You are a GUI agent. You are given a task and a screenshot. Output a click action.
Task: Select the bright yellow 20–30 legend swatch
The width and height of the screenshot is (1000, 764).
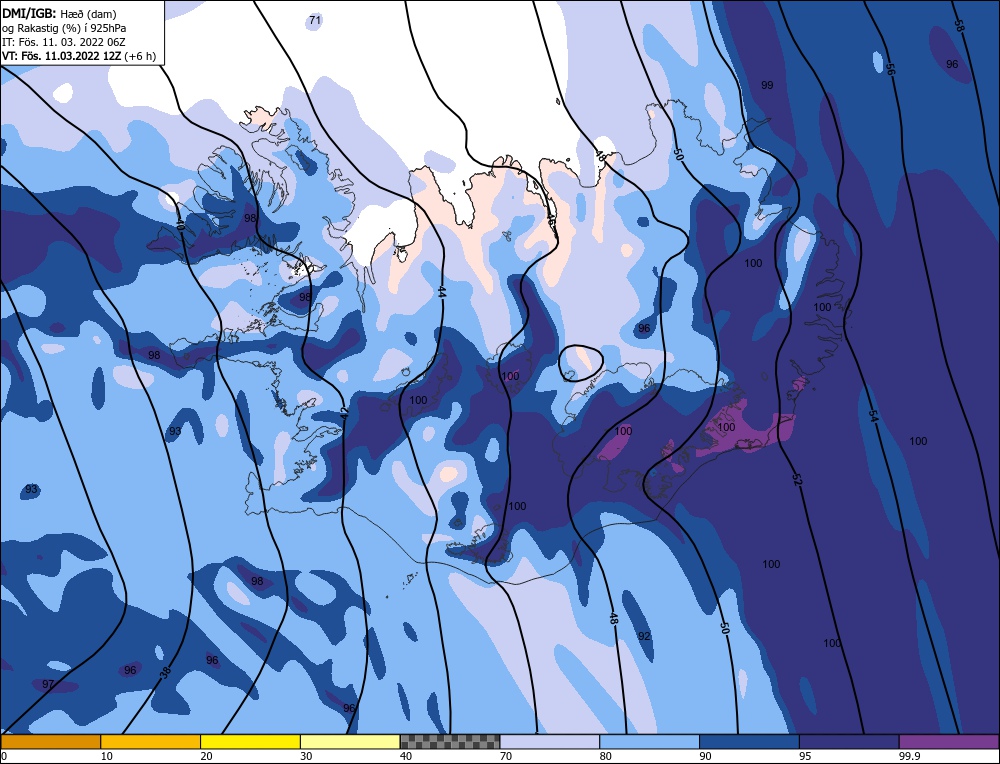[250, 741]
